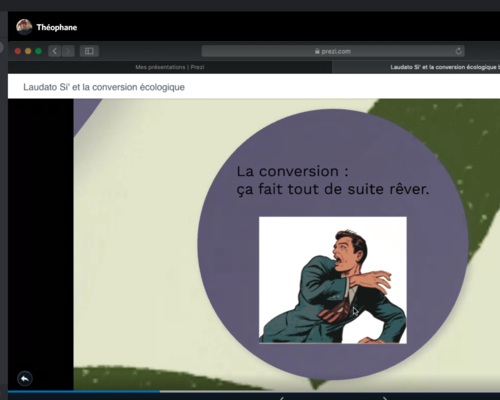This screenshot has height=400, width=500.
Task: Click the green fullscreen window button
Action: (x=38, y=51)
